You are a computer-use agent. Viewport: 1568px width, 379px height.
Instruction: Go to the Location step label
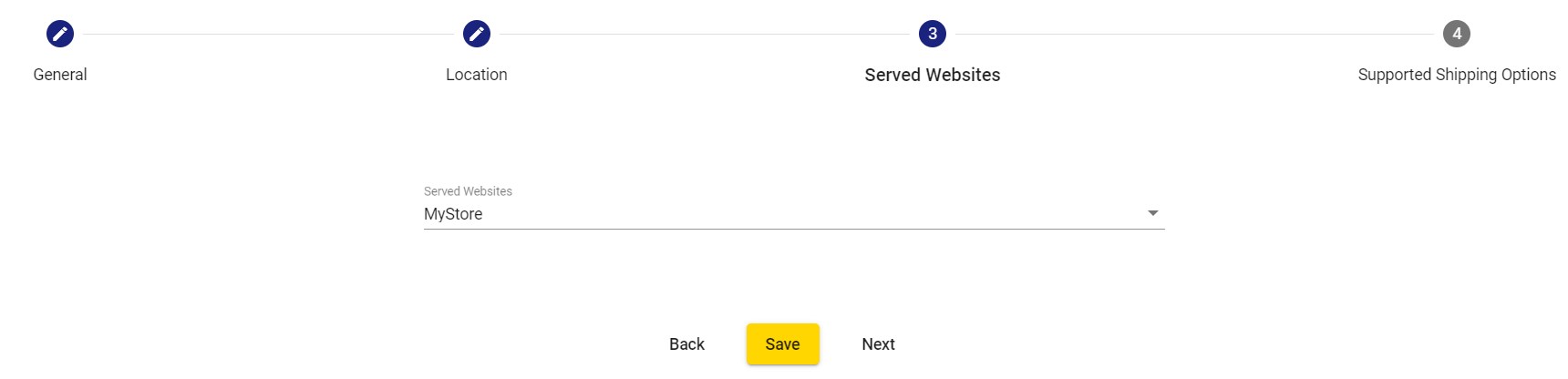(x=477, y=75)
